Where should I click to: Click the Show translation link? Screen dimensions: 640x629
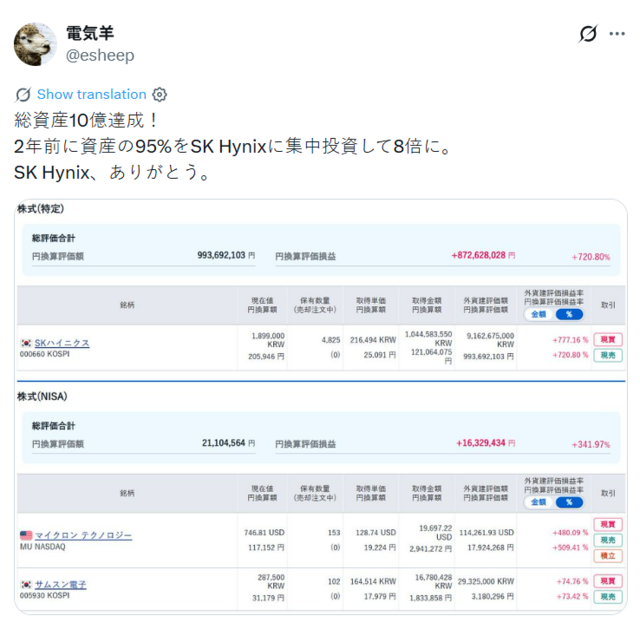point(91,94)
